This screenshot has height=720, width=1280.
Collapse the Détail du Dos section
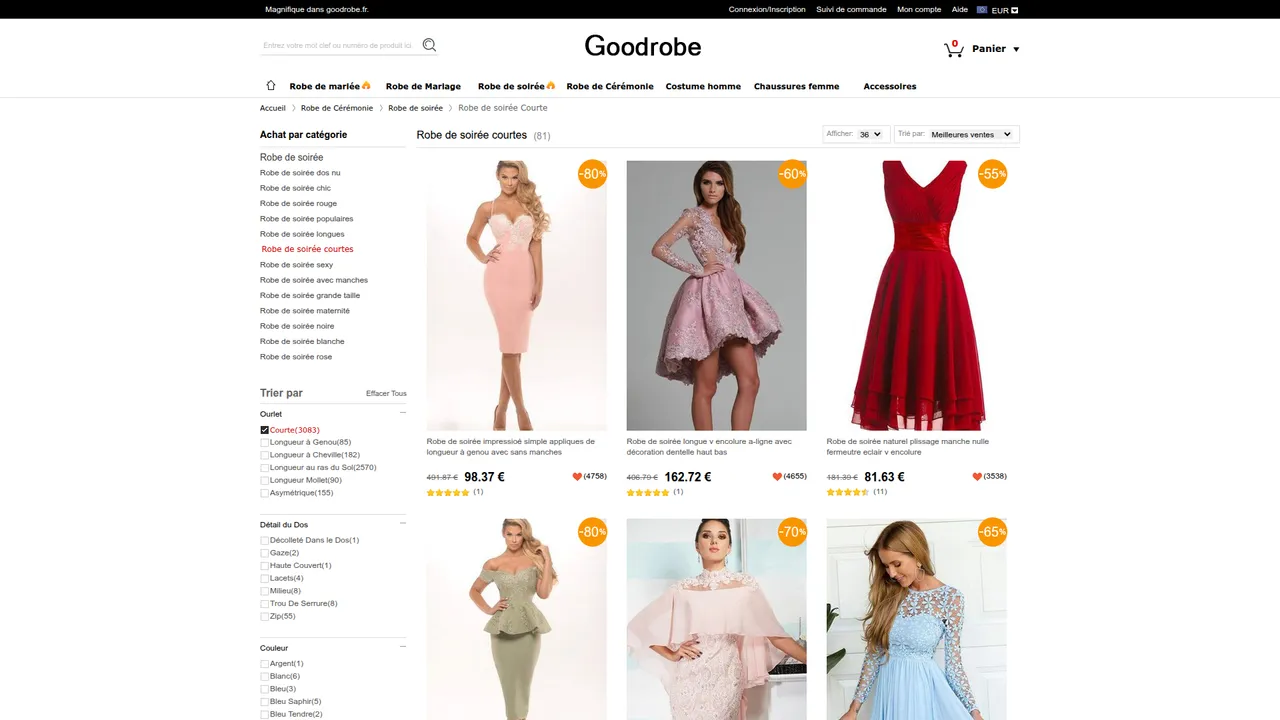tap(403, 523)
